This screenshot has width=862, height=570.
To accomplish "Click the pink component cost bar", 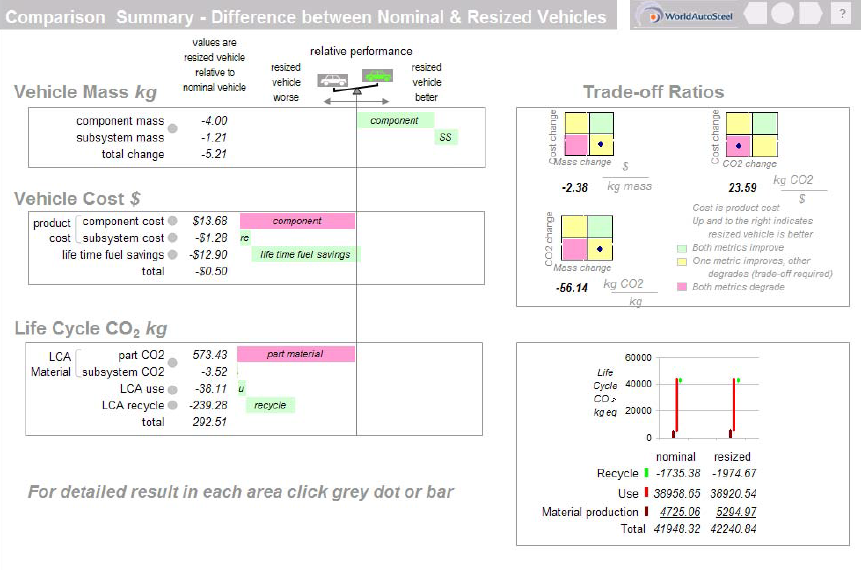I will 297,221.
